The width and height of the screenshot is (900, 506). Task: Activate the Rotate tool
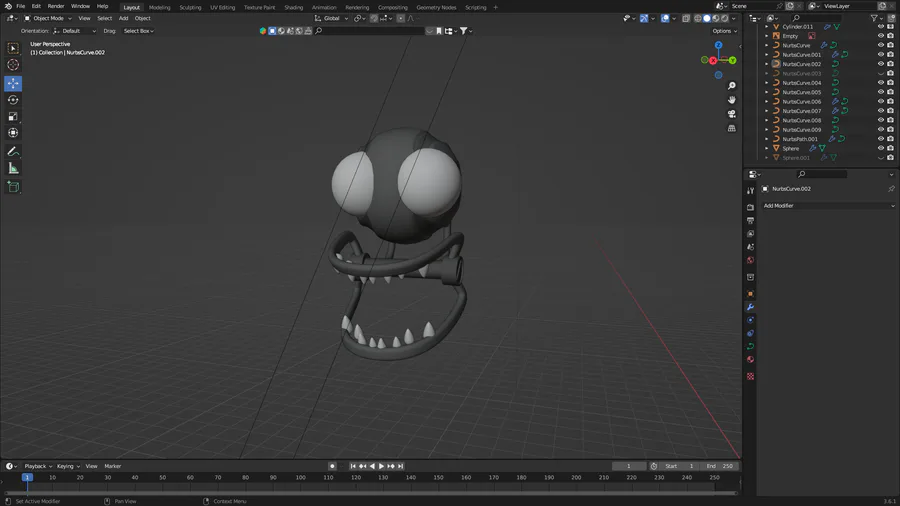pyautogui.click(x=13, y=100)
